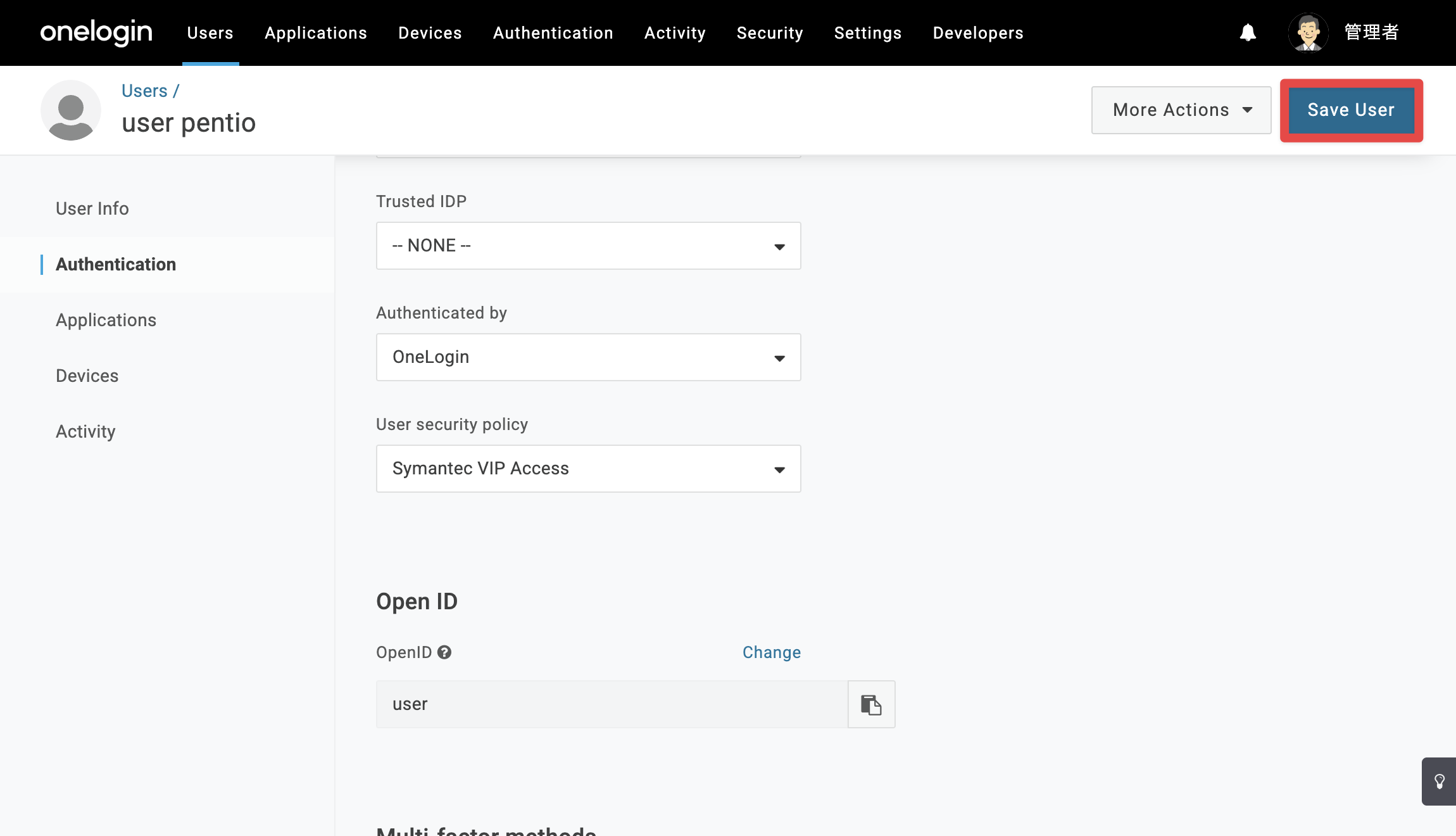The image size is (1456, 836).
Task: Open the Settings top menu
Action: (868, 33)
